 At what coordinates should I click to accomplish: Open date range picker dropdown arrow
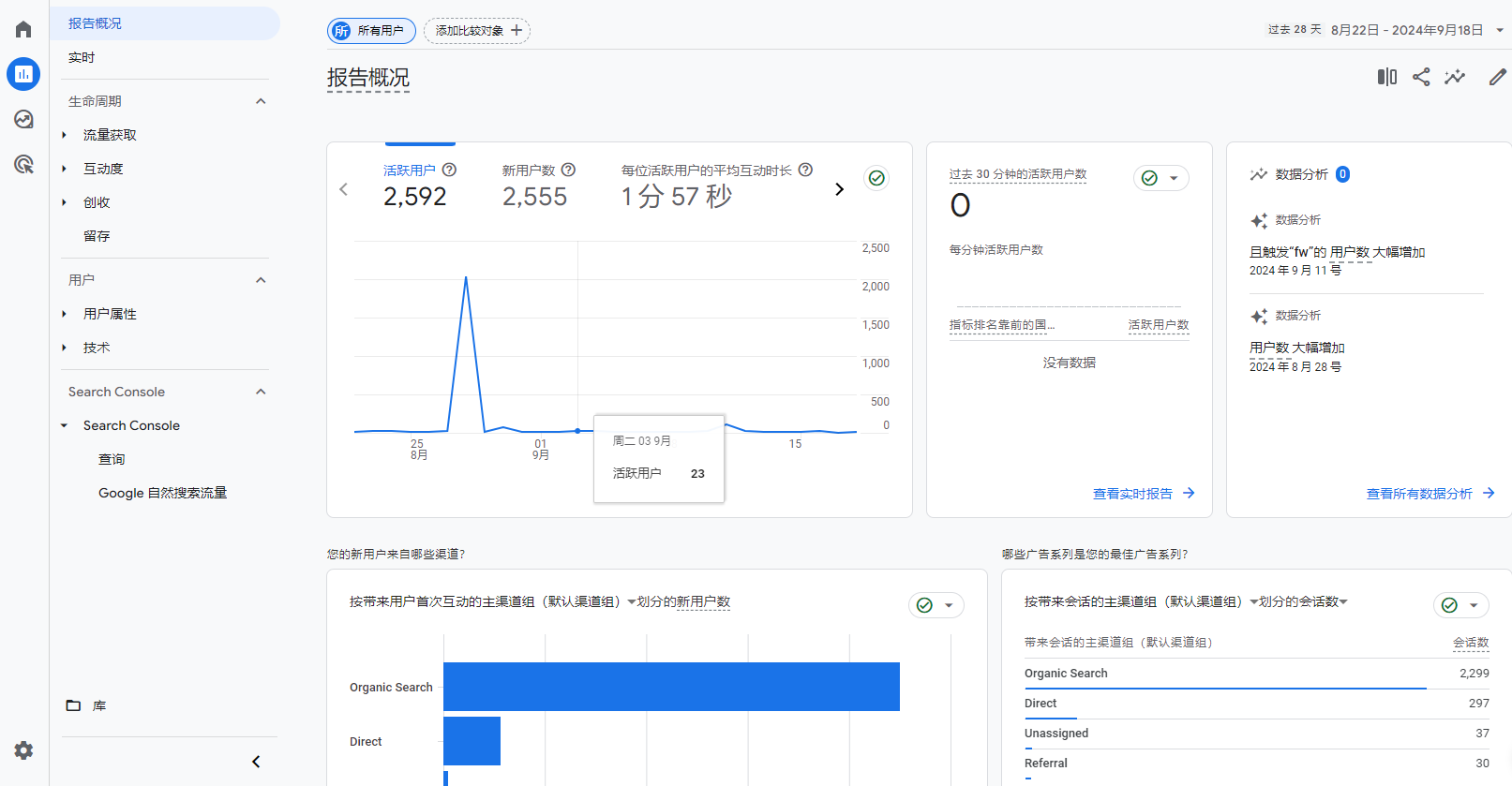point(1500,30)
